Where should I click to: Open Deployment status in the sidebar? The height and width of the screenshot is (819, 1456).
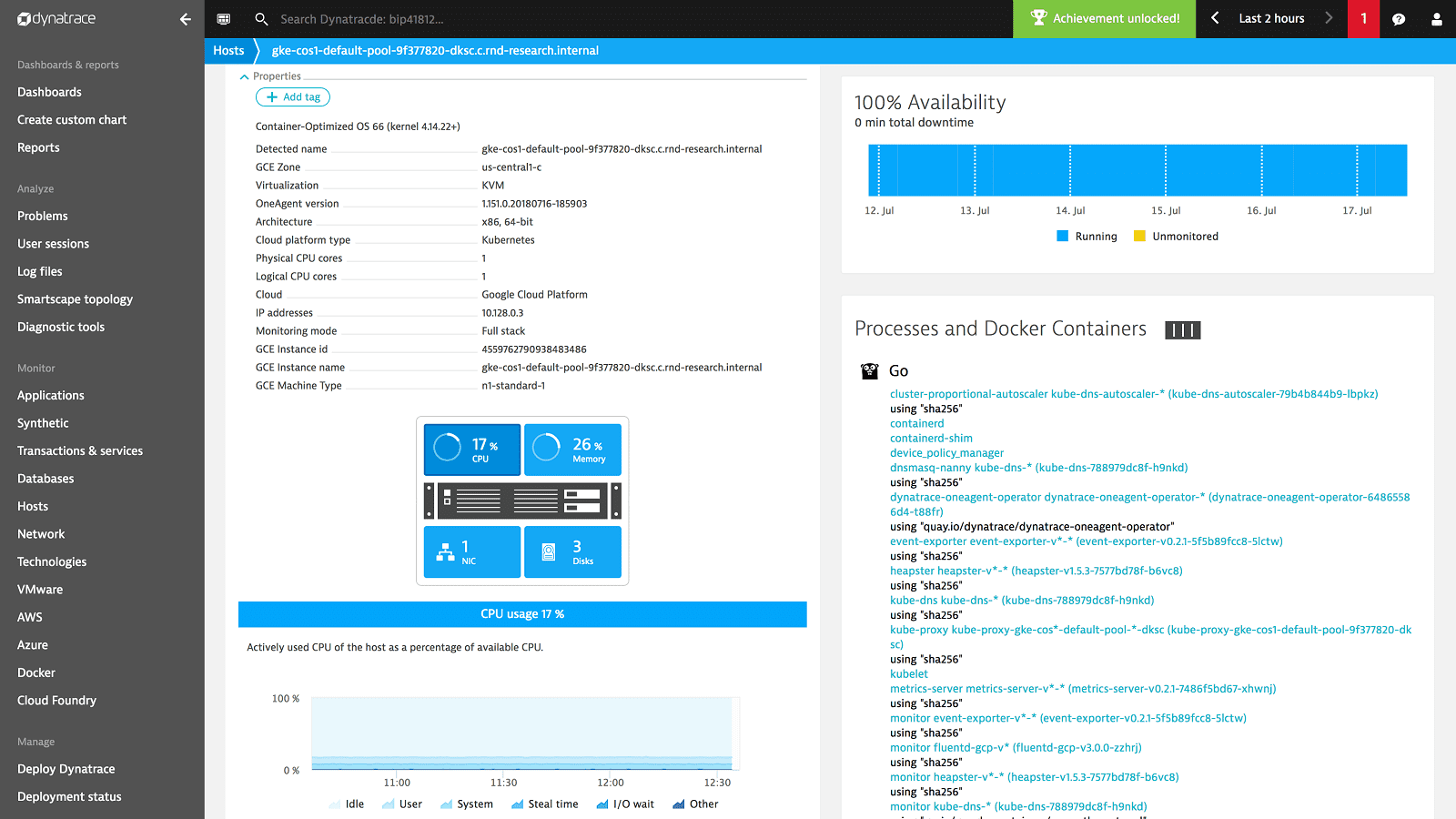coord(69,797)
